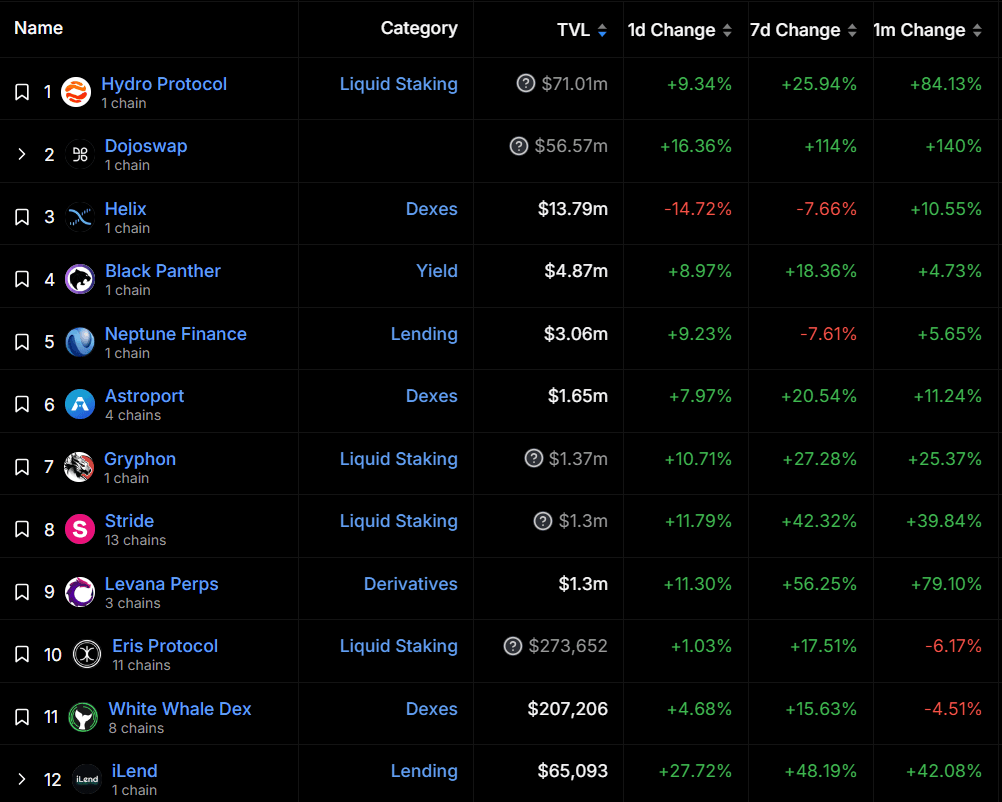Click the Hydro Protocol logo icon
The image size is (1002, 802).
tap(76, 92)
